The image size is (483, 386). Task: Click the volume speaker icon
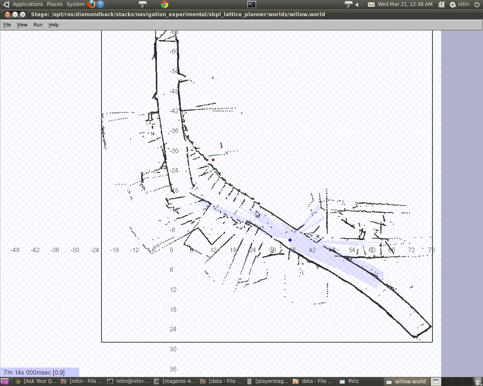(x=357, y=5)
